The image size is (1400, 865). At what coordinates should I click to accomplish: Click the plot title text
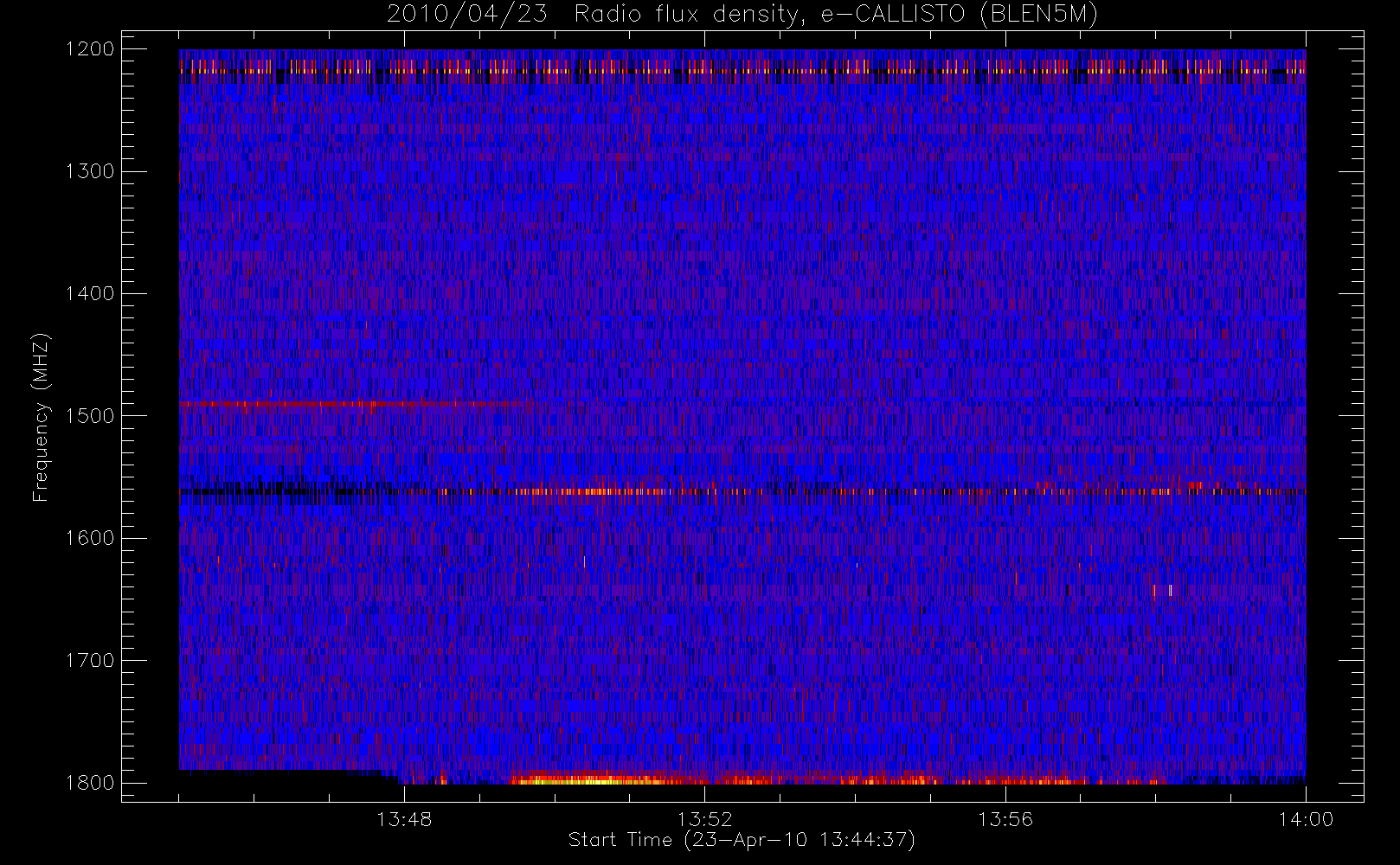[x=742, y=15]
